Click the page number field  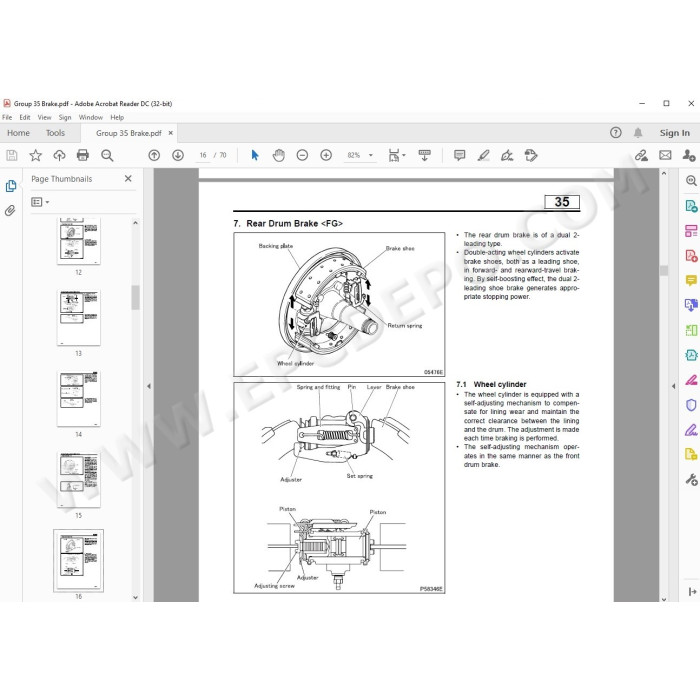click(x=203, y=155)
